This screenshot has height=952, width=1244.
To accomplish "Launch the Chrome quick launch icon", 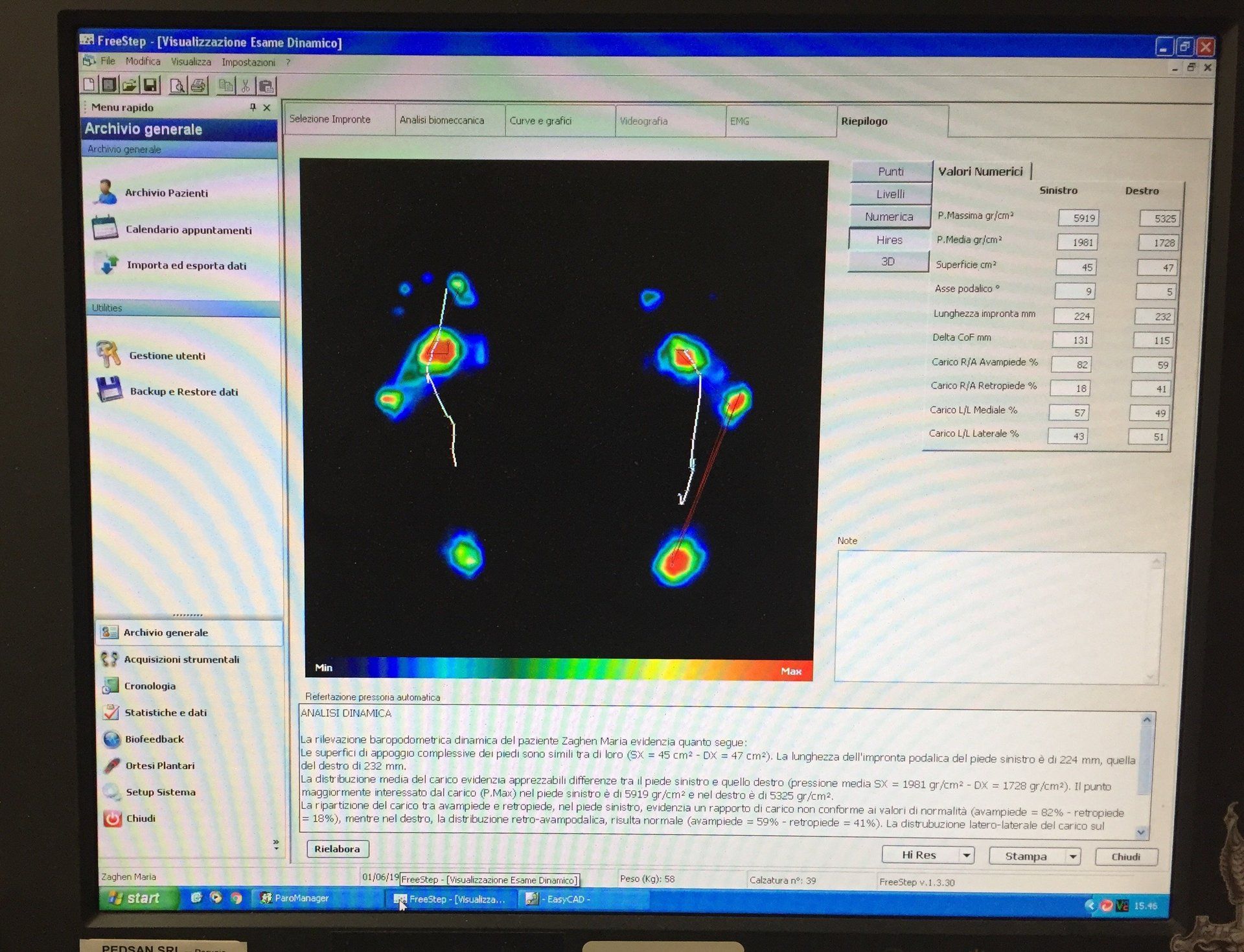I will [x=237, y=898].
